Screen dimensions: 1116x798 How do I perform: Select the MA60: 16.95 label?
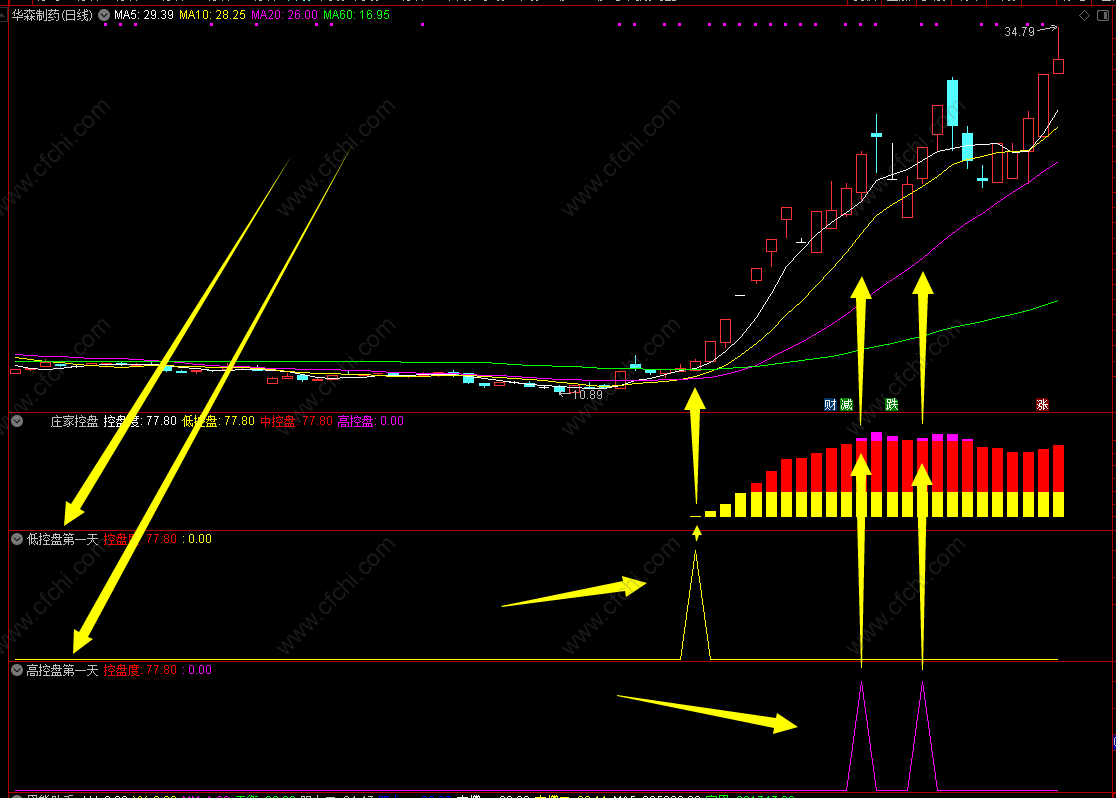(x=357, y=15)
